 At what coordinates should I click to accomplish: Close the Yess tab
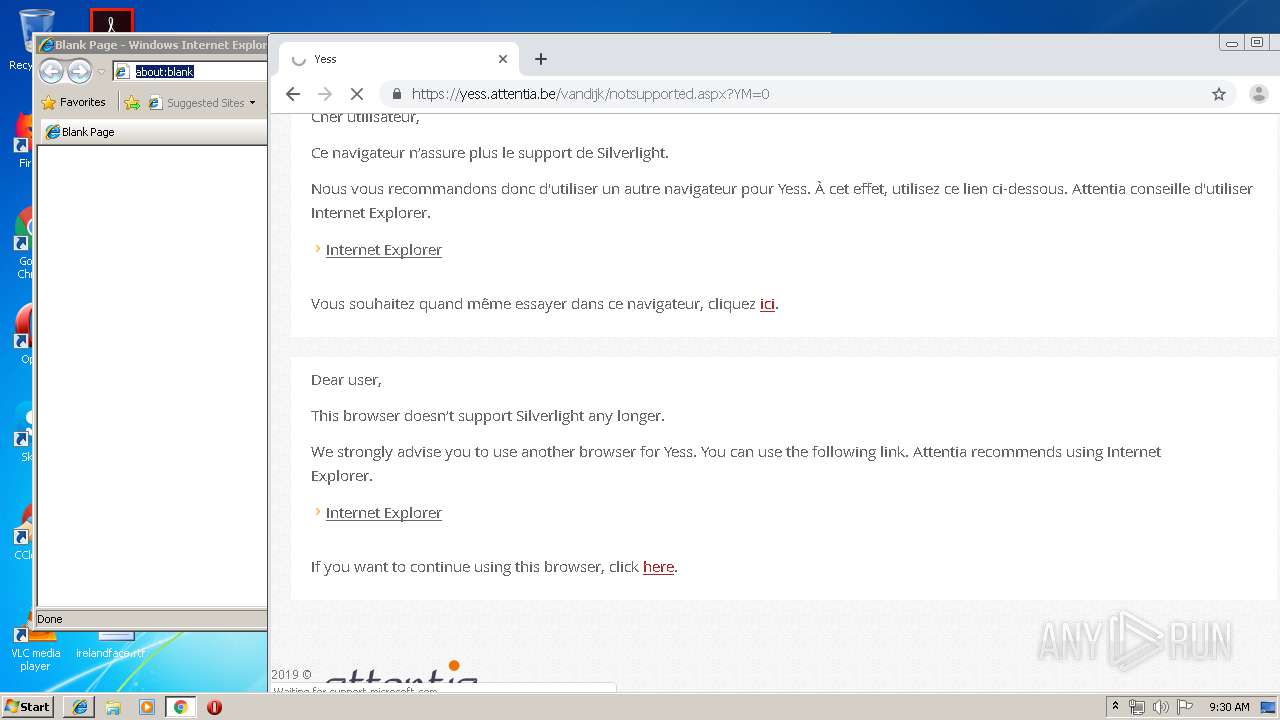click(503, 59)
